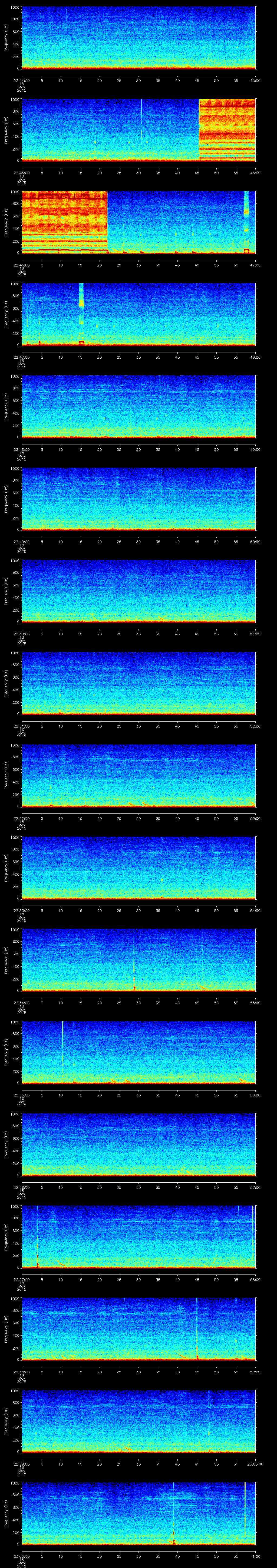Viewport: 277px width, 1568px height.
Task: Click the vertical line near 45 seconds in the 22:58 panel
Action: click(197, 1329)
